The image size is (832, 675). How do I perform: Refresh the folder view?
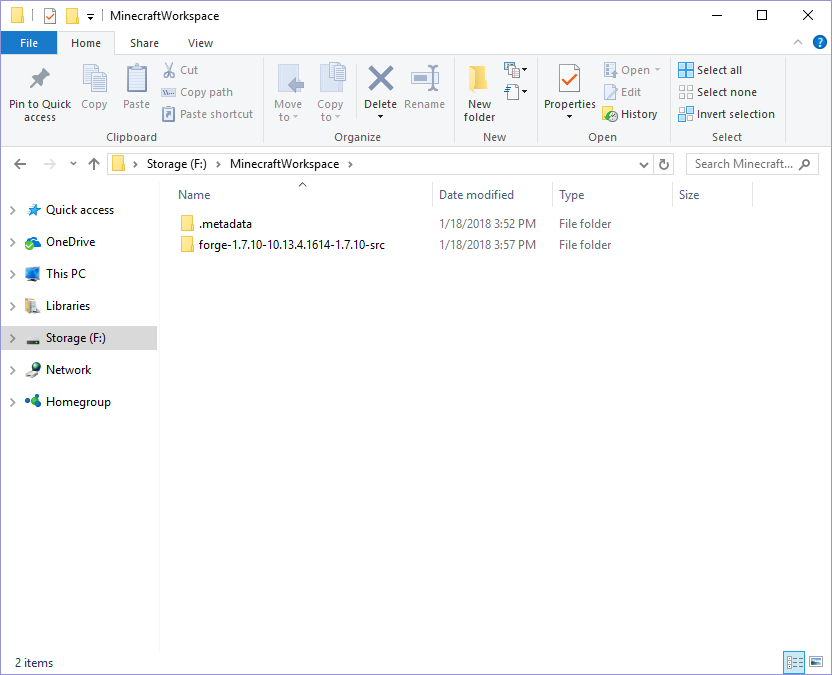[x=664, y=165]
